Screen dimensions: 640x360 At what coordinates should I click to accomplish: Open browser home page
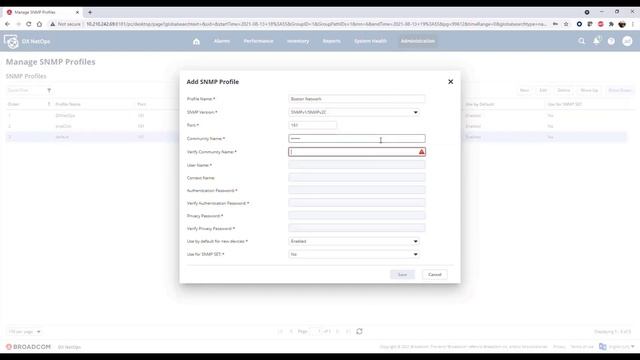coord(39,24)
